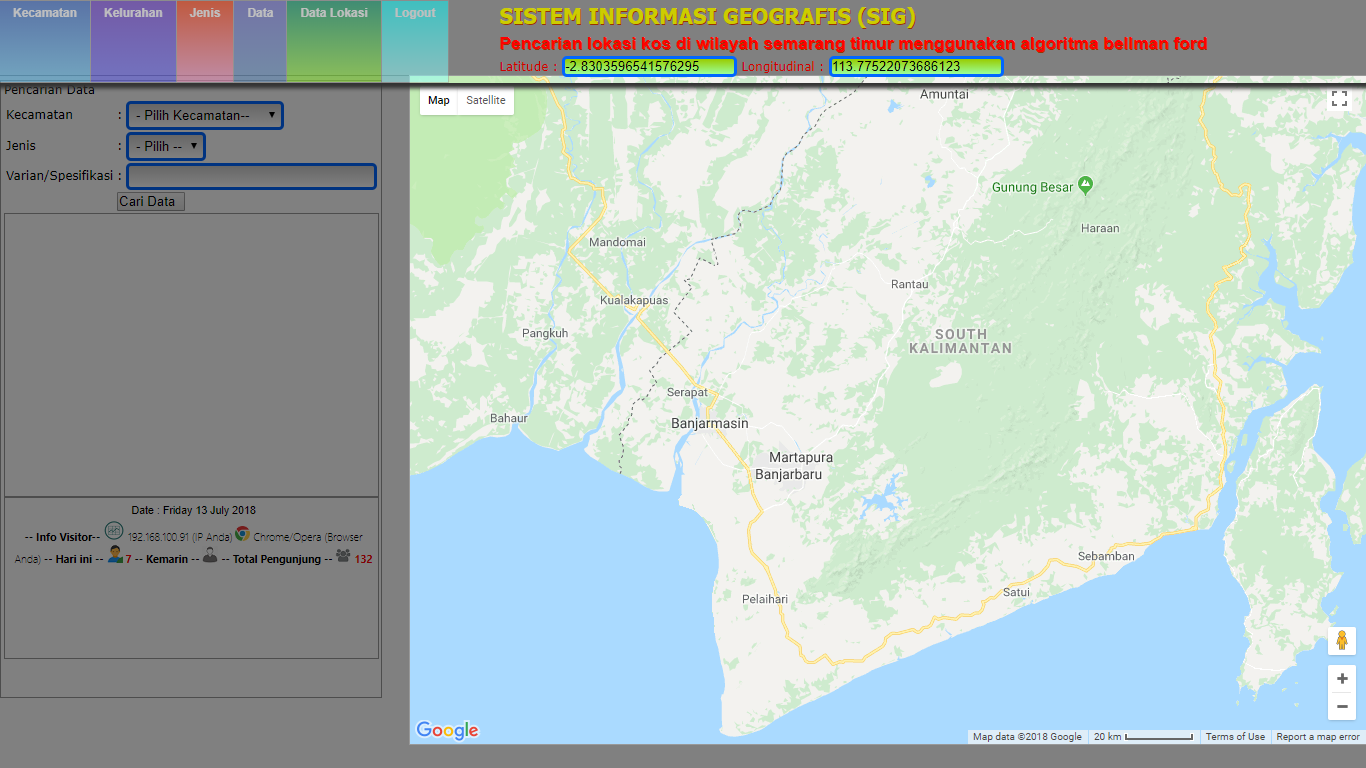Screen dimensions: 1366x768
Task: Expand the Jenis Pilih dropdown
Action: pos(166,146)
